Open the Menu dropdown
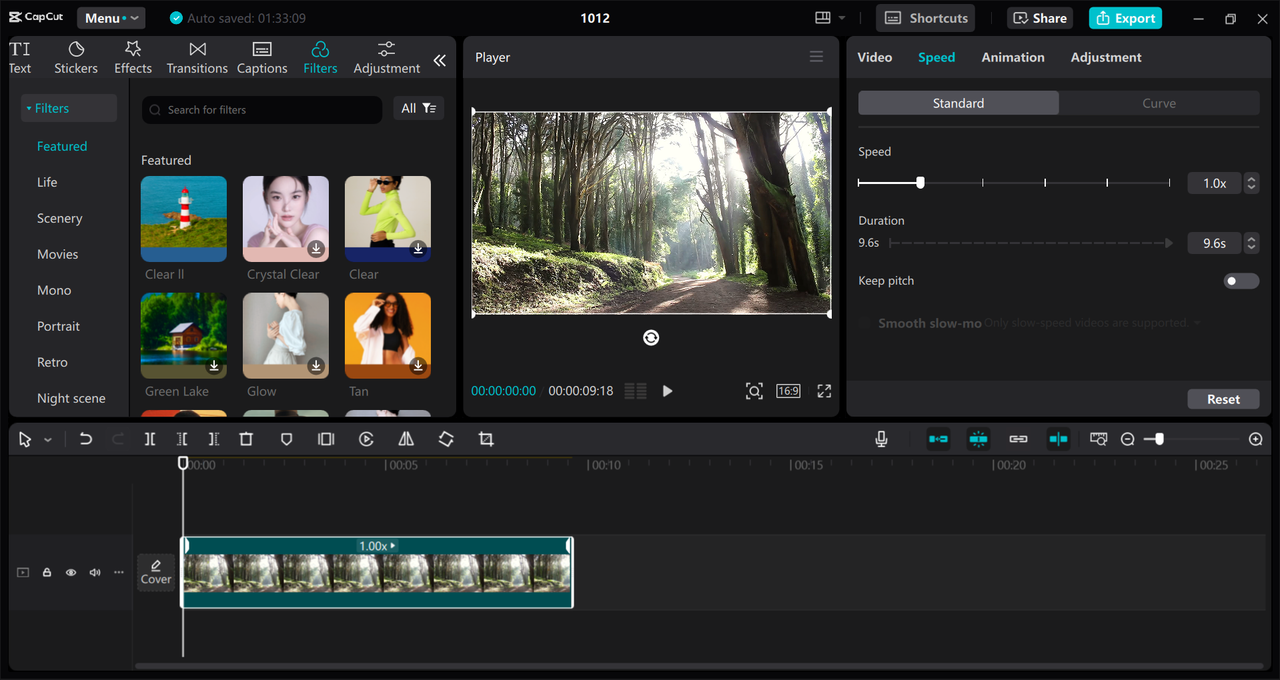 (x=111, y=18)
